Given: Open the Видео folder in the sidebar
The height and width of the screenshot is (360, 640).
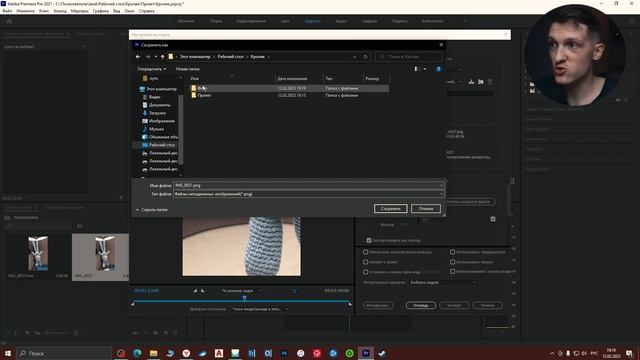Looking at the screenshot, I should click(x=155, y=97).
